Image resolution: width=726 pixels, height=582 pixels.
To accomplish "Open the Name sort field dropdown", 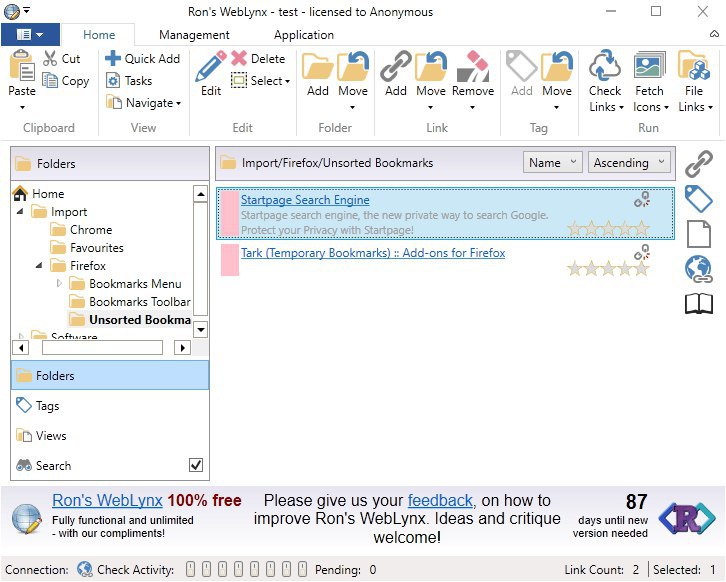I will [x=552, y=163].
